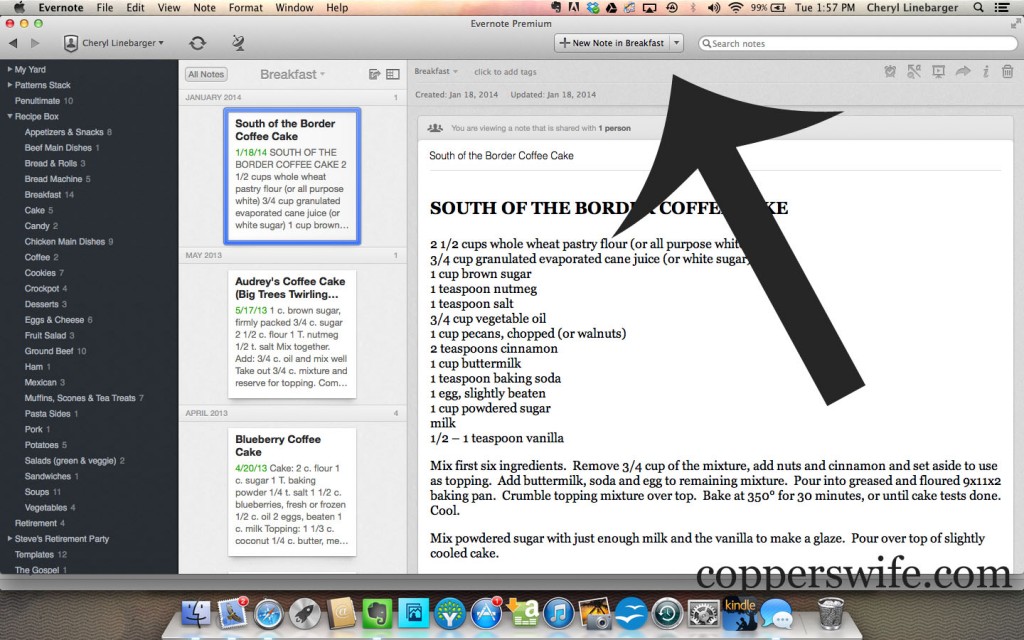
Task: Open the Evernote elephant menu bar icon
Action: click(556, 8)
